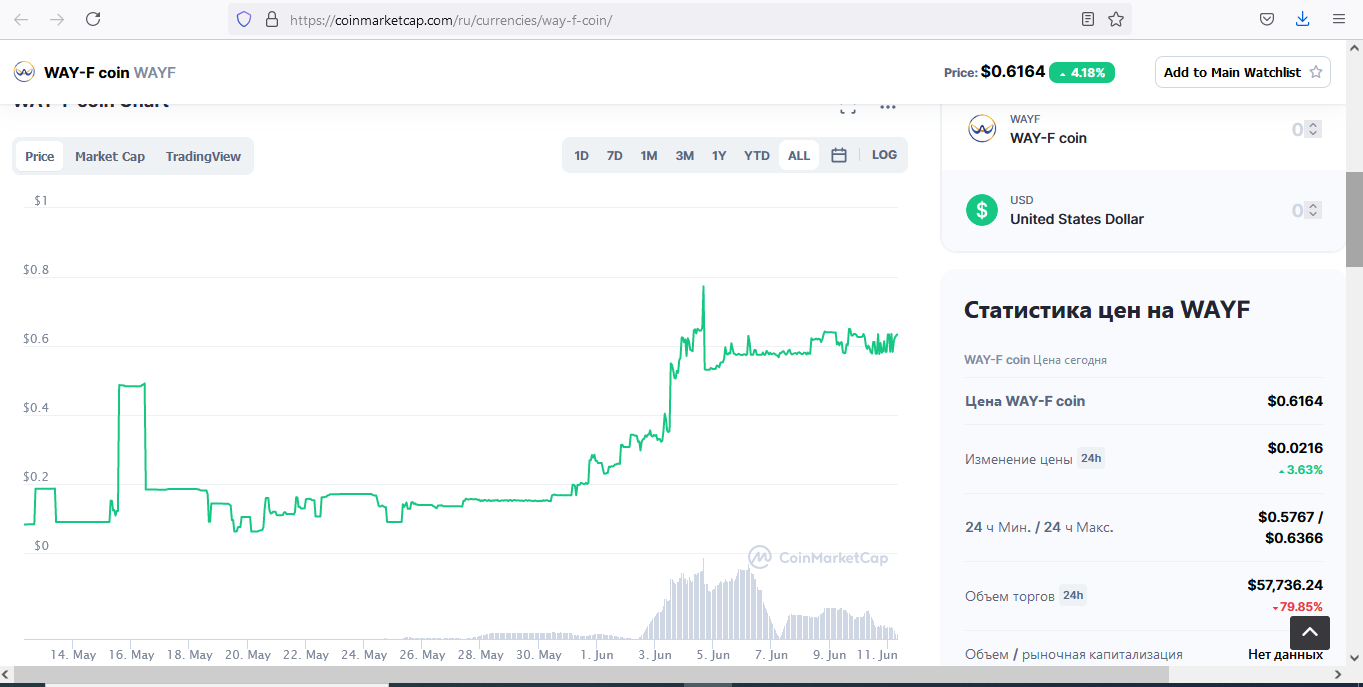This screenshot has height=687, width=1363.
Task: Click the green USD dollar icon in the converter
Action: (982, 210)
